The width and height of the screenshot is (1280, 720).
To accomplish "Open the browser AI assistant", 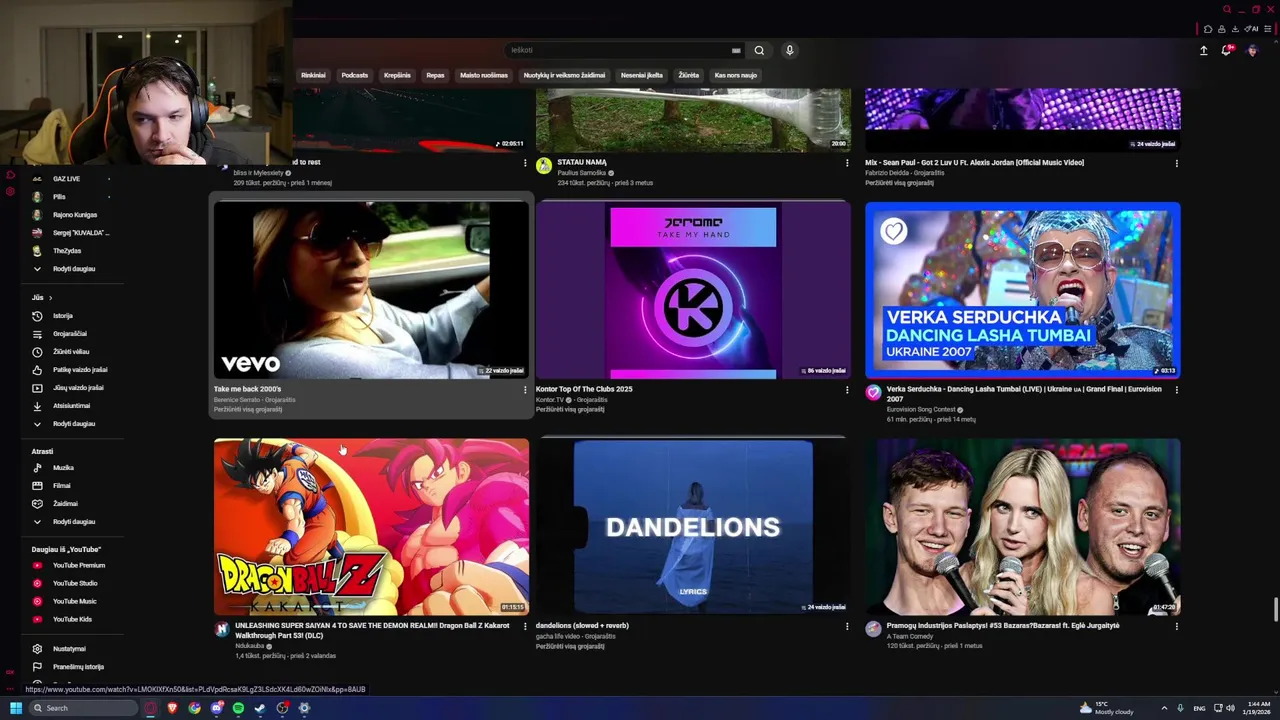I will 1251,29.
